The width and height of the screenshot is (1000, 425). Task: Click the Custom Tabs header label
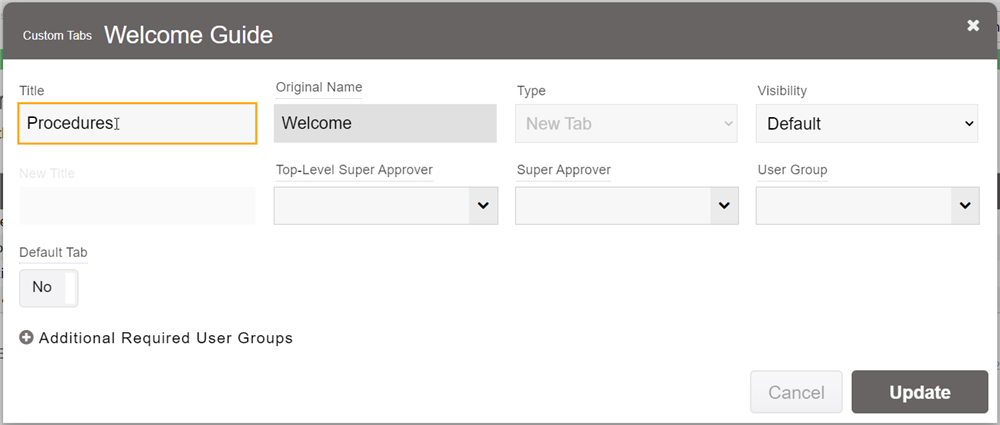point(58,35)
